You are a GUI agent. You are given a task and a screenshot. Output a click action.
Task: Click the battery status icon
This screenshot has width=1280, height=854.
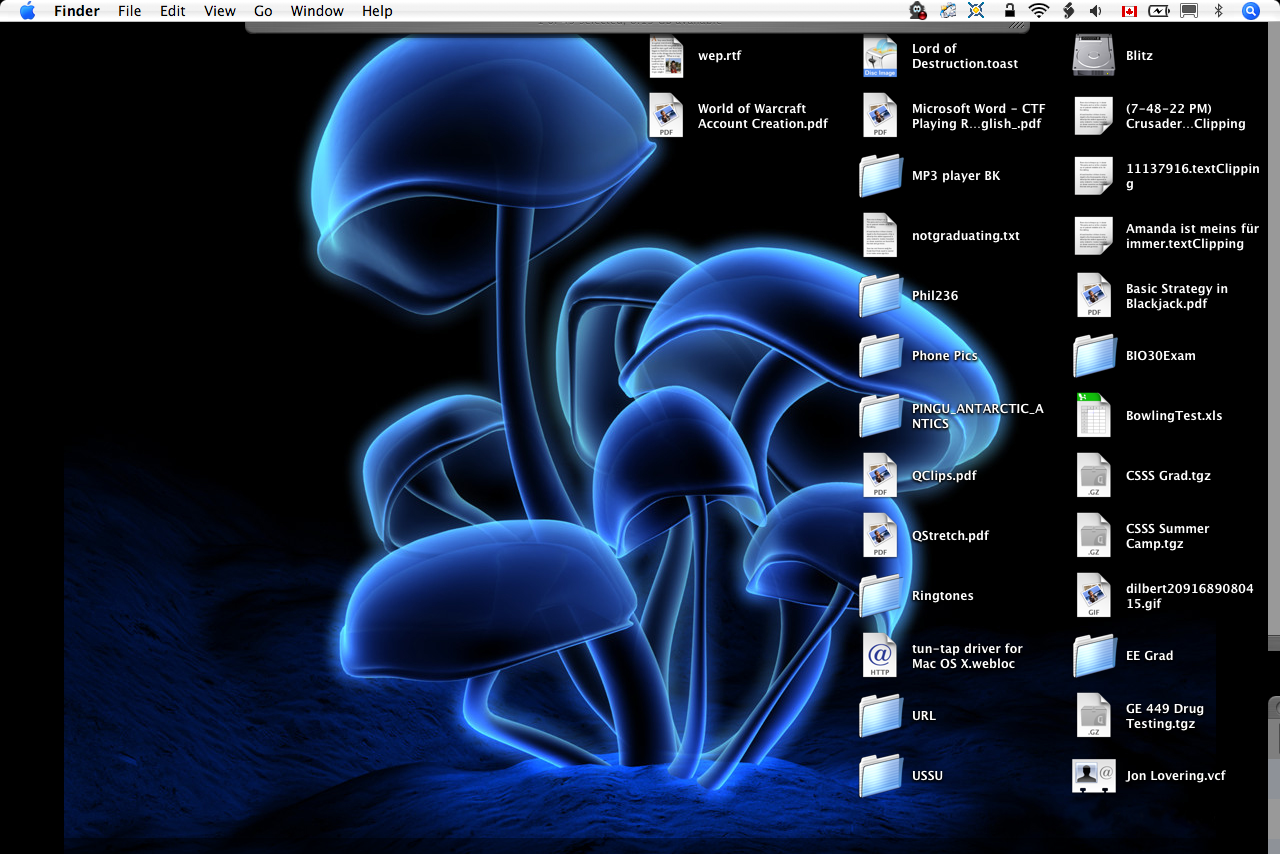click(1159, 11)
